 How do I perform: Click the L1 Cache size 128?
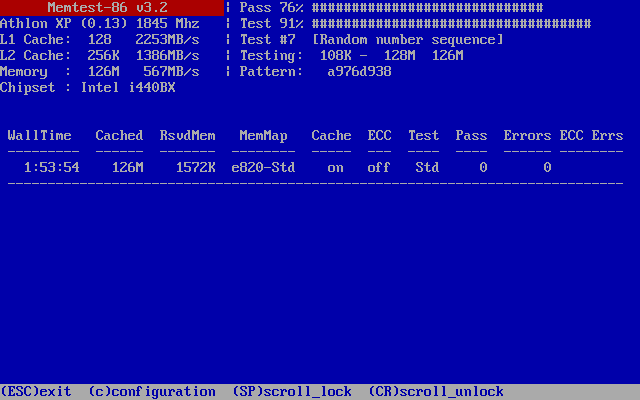pos(100,40)
